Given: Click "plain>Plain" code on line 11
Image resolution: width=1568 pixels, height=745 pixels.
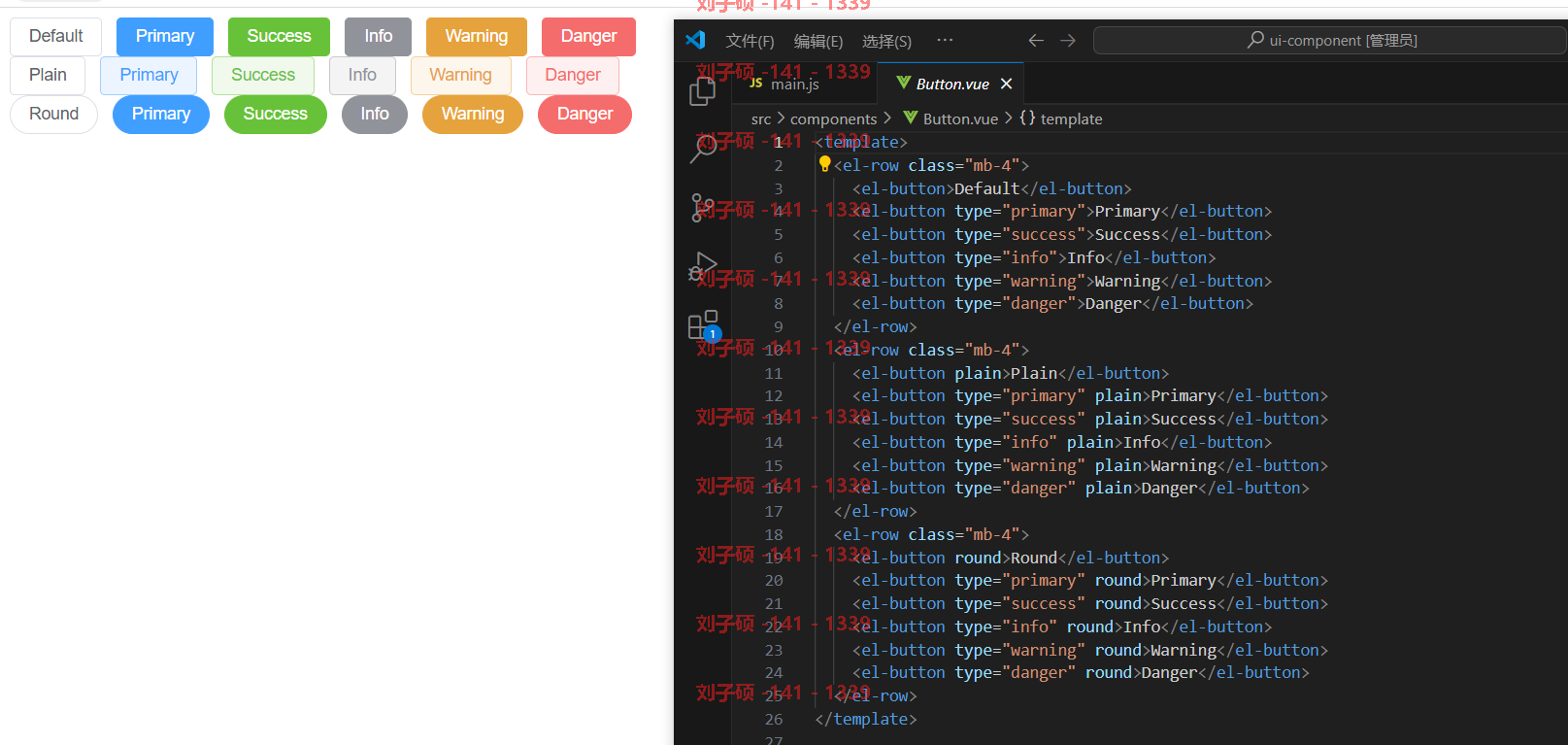Looking at the screenshot, I should 1006,373.
